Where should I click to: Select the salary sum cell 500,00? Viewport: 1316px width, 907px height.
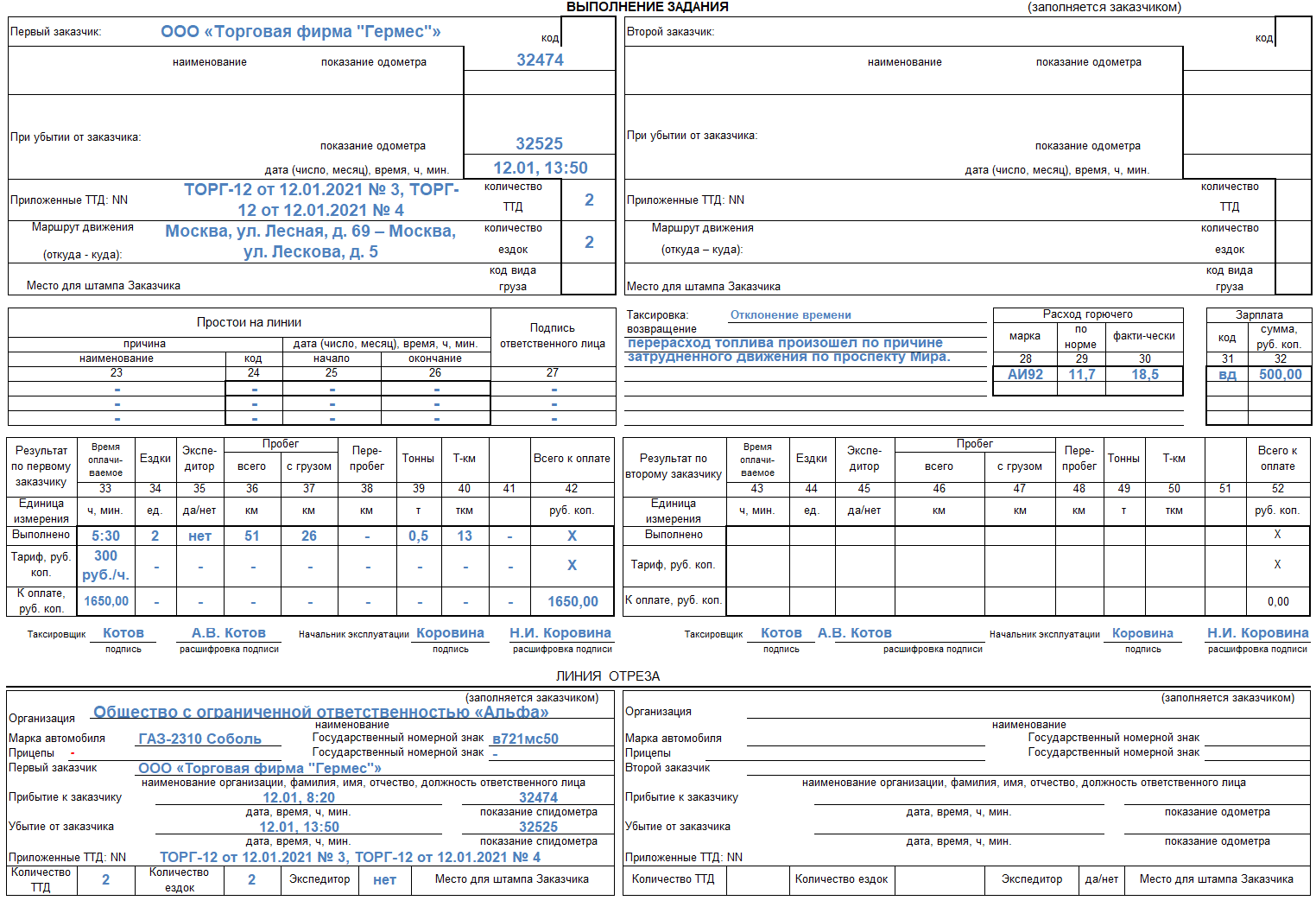[x=1280, y=375]
